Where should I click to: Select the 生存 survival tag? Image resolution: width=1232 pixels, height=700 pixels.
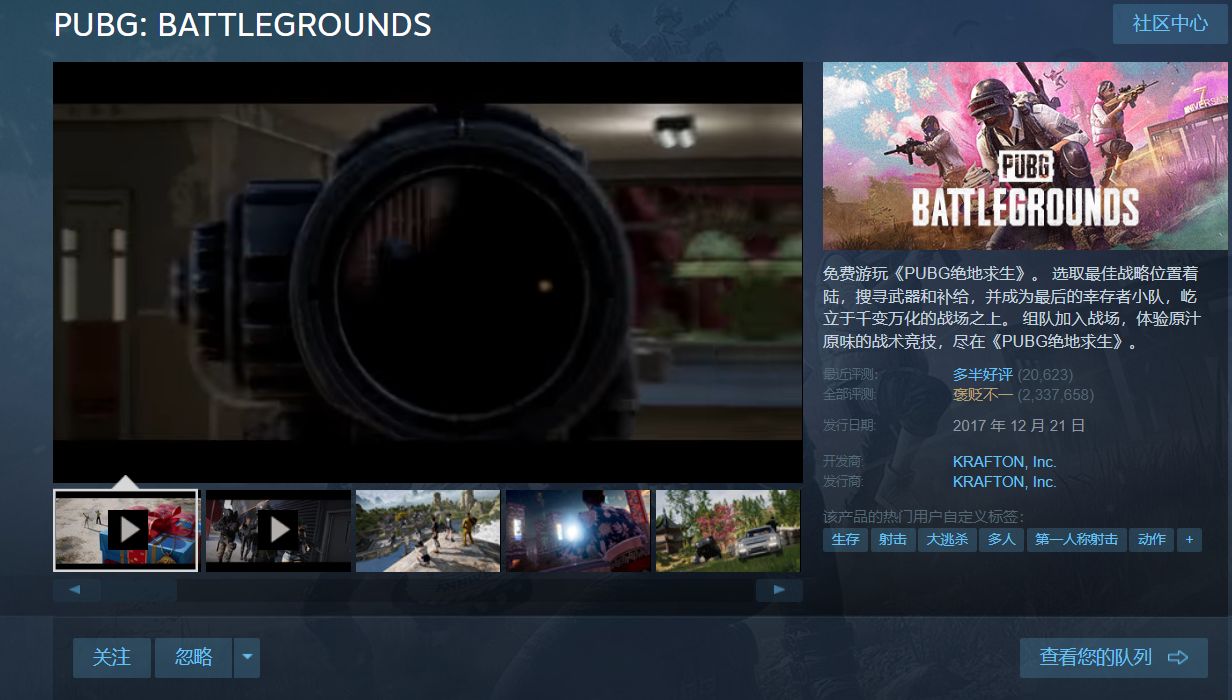click(845, 540)
